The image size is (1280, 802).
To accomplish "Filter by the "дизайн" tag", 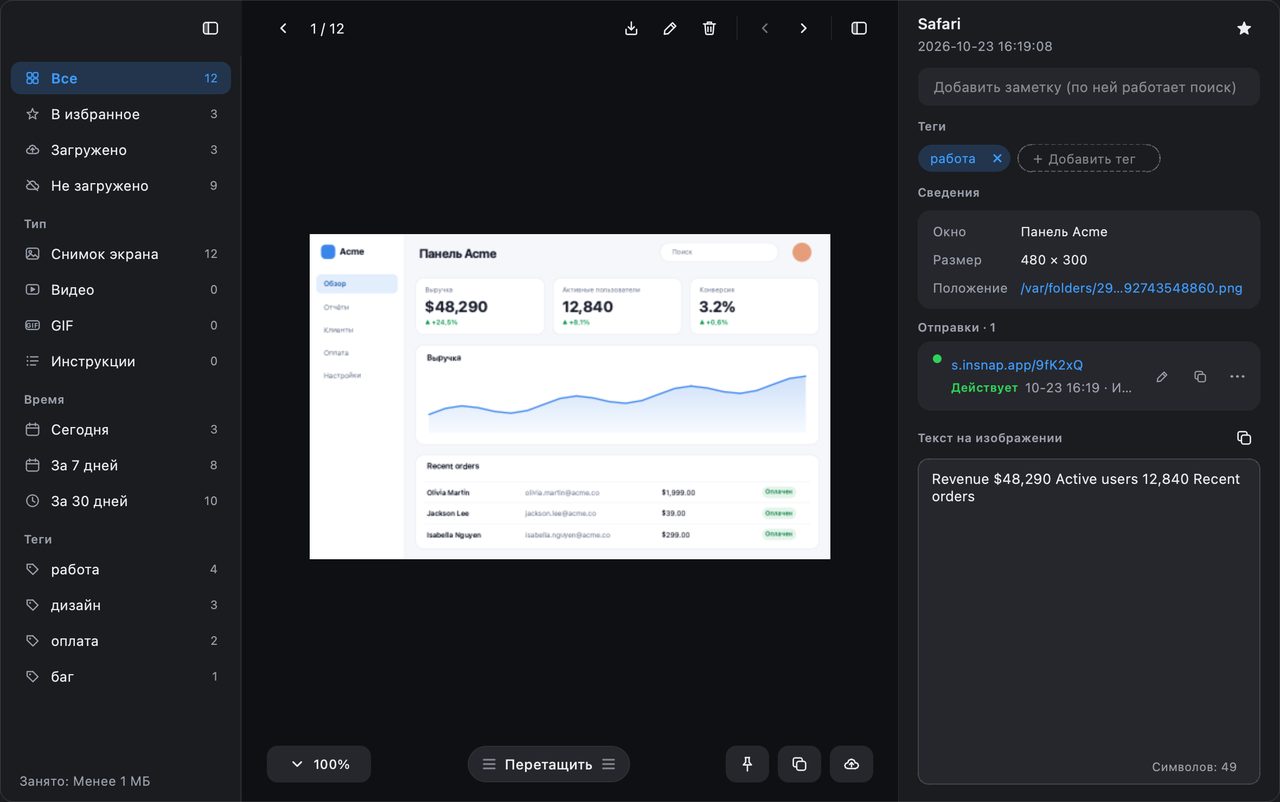I will click(121, 606).
